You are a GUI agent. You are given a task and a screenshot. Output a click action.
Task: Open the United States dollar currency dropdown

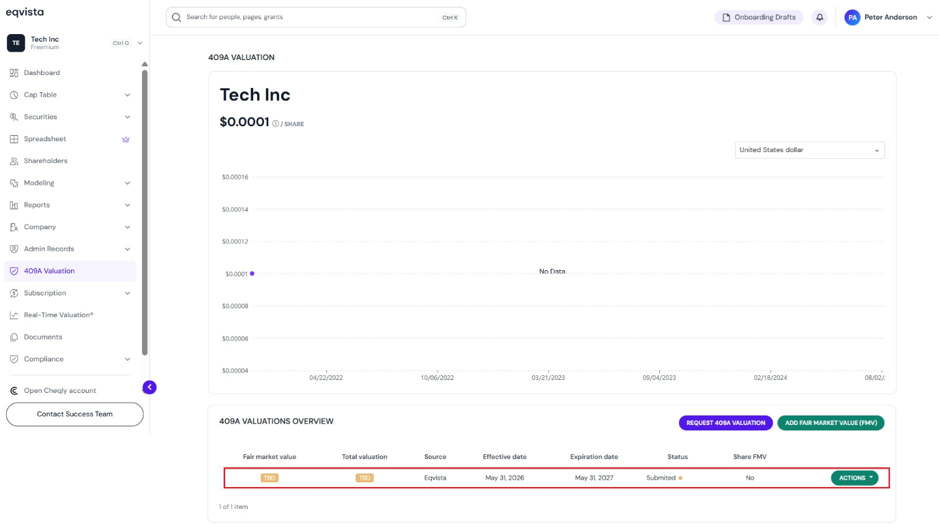[809, 150]
